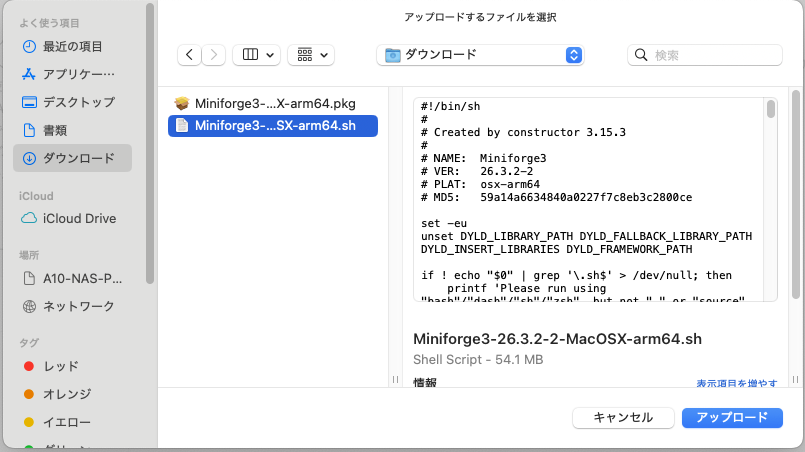This screenshot has height=452, width=805.
Task: Open 書類 in the sidebar
Action: [72, 130]
